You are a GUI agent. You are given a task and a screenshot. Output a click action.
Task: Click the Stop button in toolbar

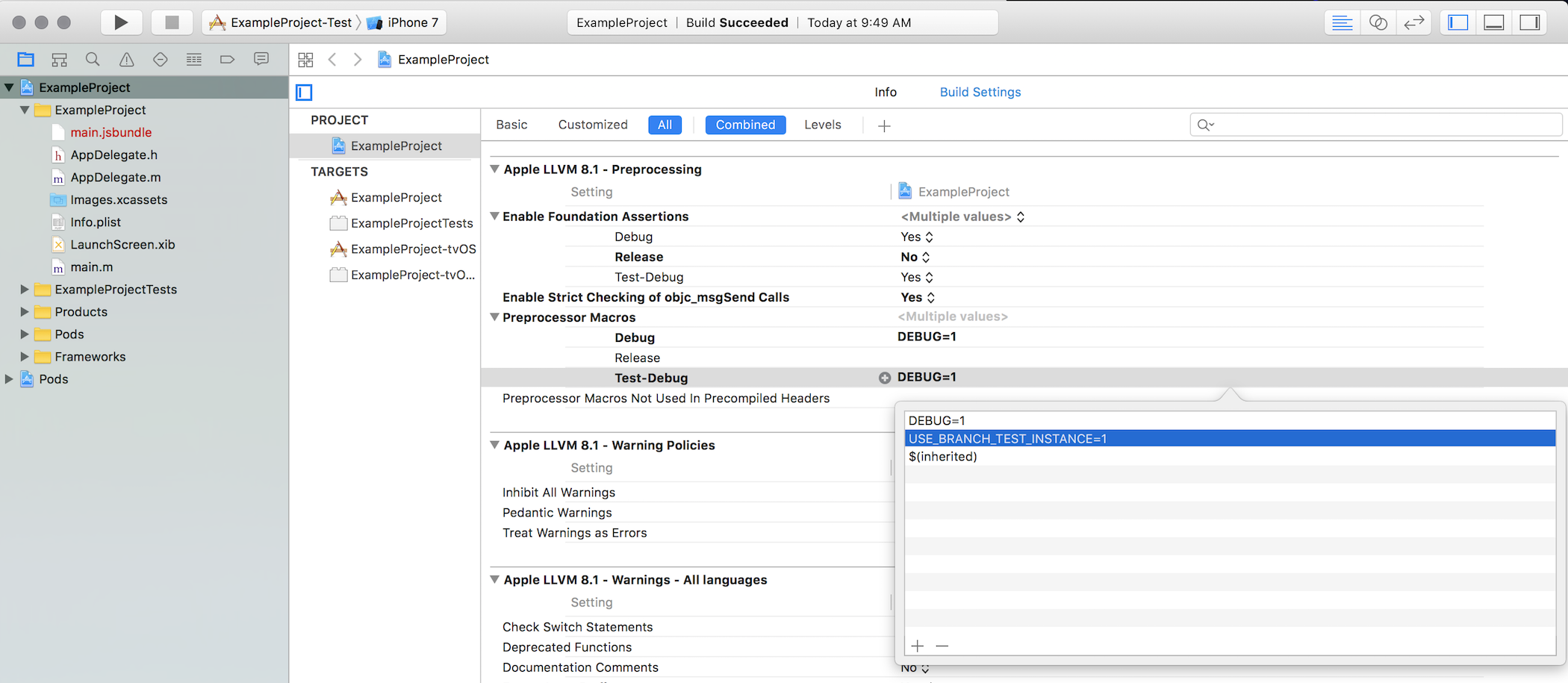pyautogui.click(x=172, y=22)
